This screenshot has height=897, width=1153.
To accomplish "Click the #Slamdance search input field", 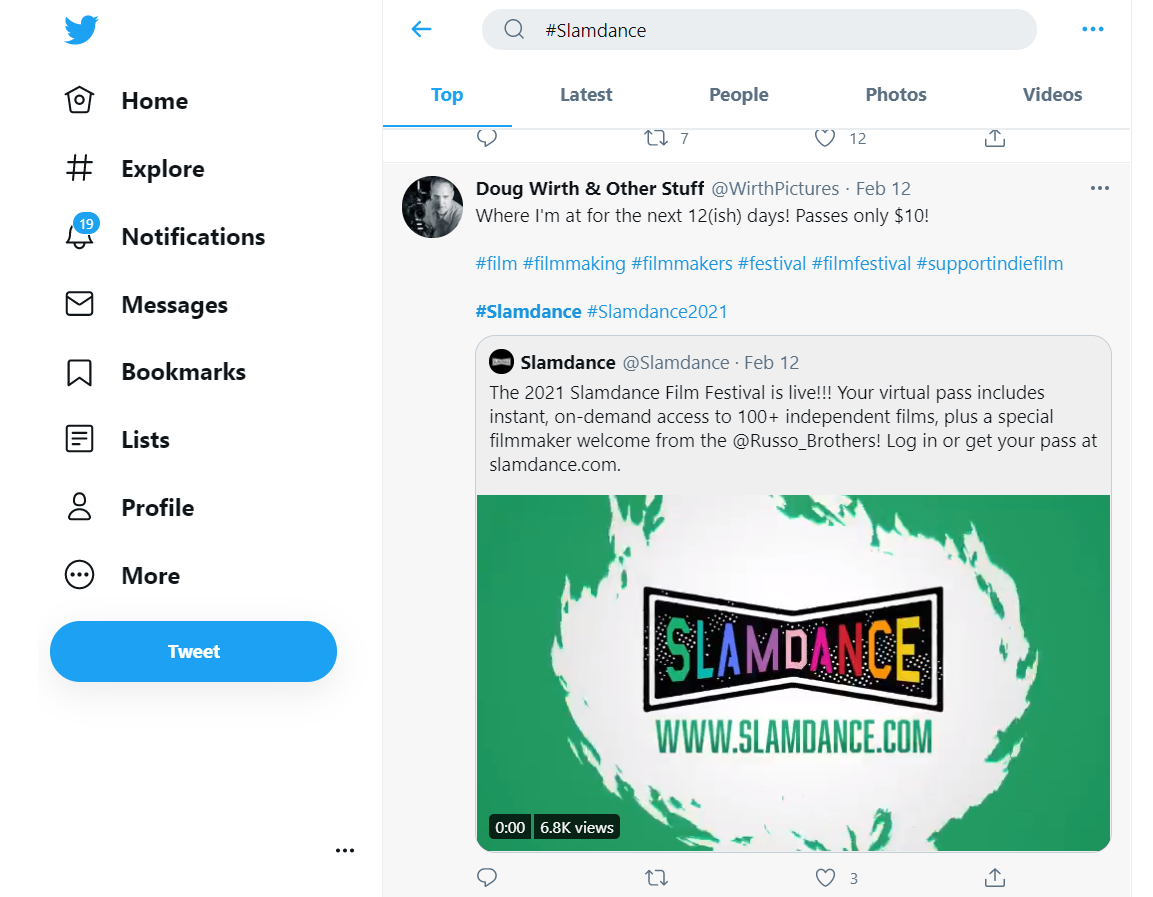I will 760,30.
